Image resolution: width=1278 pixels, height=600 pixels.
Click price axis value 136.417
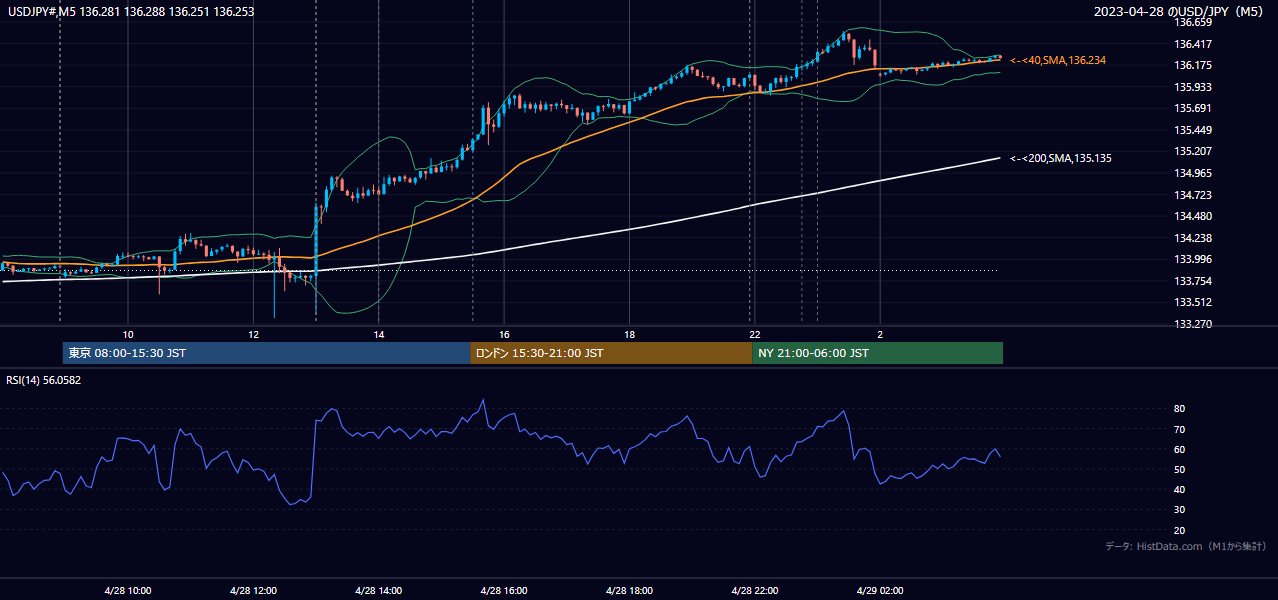click(1193, 44)
